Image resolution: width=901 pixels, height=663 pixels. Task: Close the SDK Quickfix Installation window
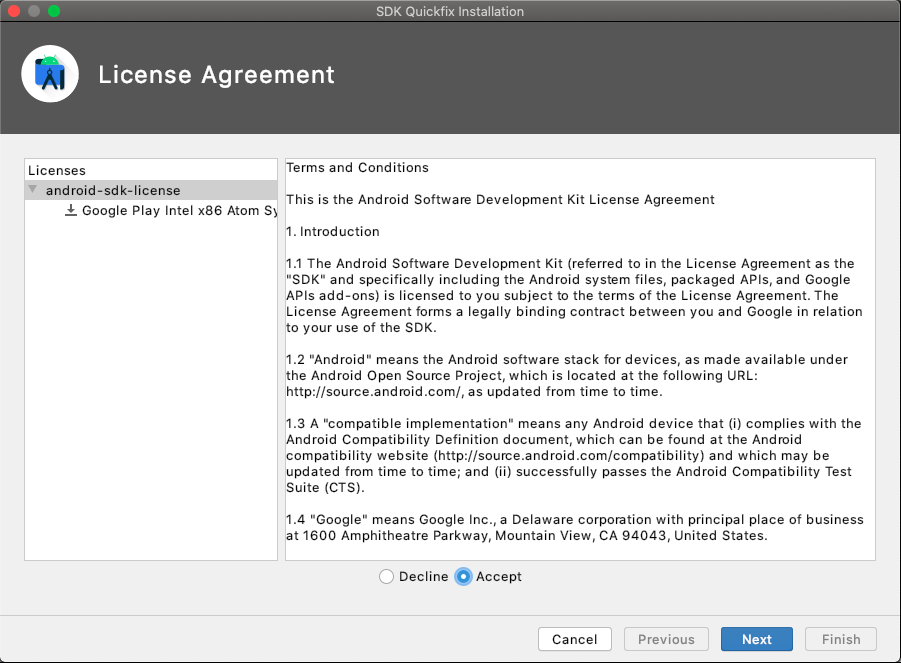pos(14,11)
